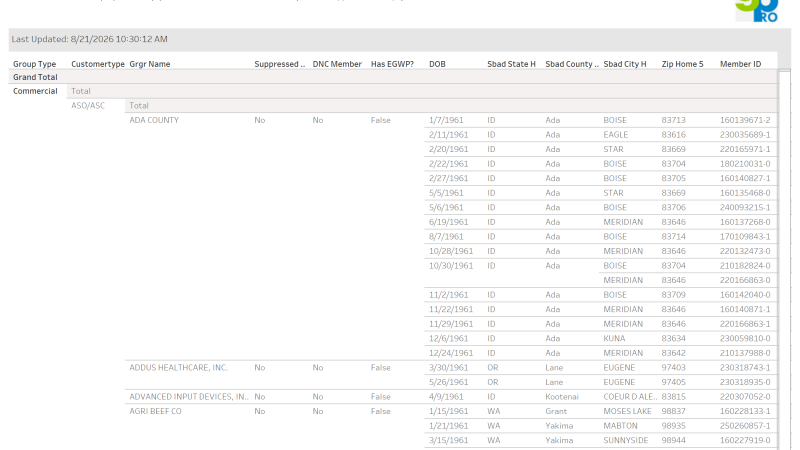800x450 pixels.
Task: Select the ADA COUNTY group name
Action: pos(154,120)
